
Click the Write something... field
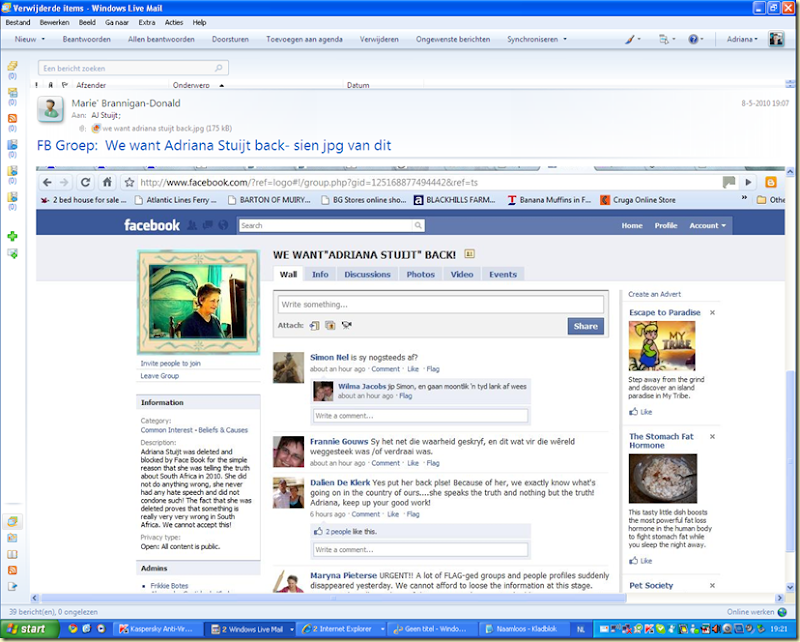click(440, 305)
